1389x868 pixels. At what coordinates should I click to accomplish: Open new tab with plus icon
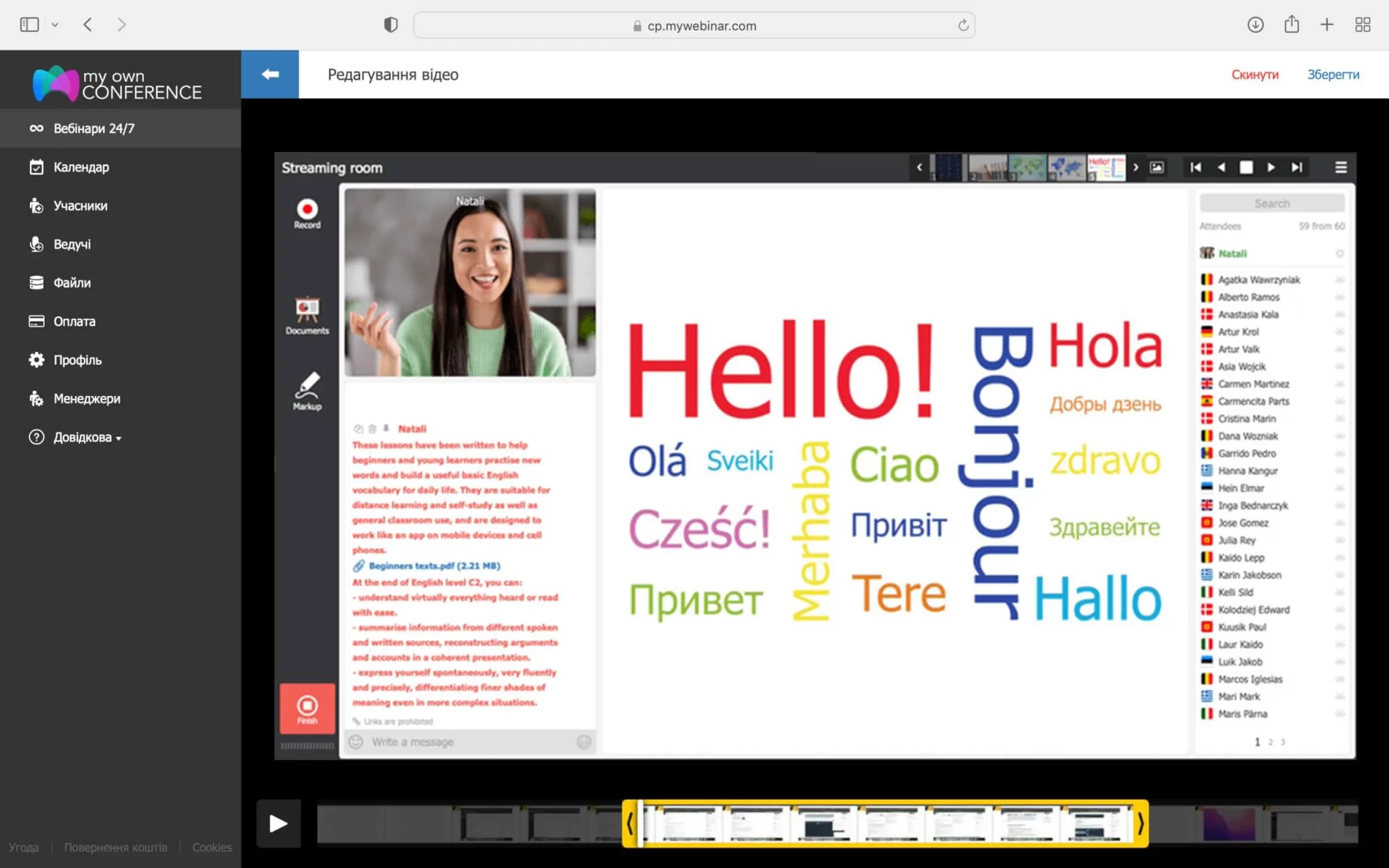coord(1327,25)
